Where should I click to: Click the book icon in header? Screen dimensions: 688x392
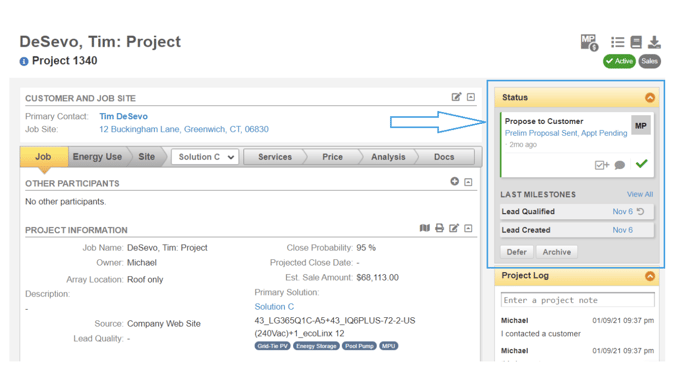[x=636, y=42]
